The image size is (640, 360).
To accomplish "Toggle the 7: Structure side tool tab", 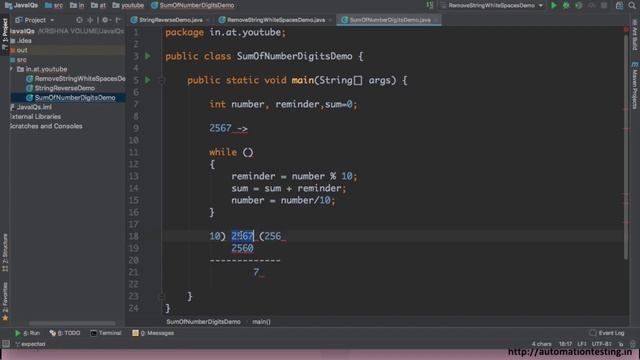I will pyautogui.click(x=5, y=252).
